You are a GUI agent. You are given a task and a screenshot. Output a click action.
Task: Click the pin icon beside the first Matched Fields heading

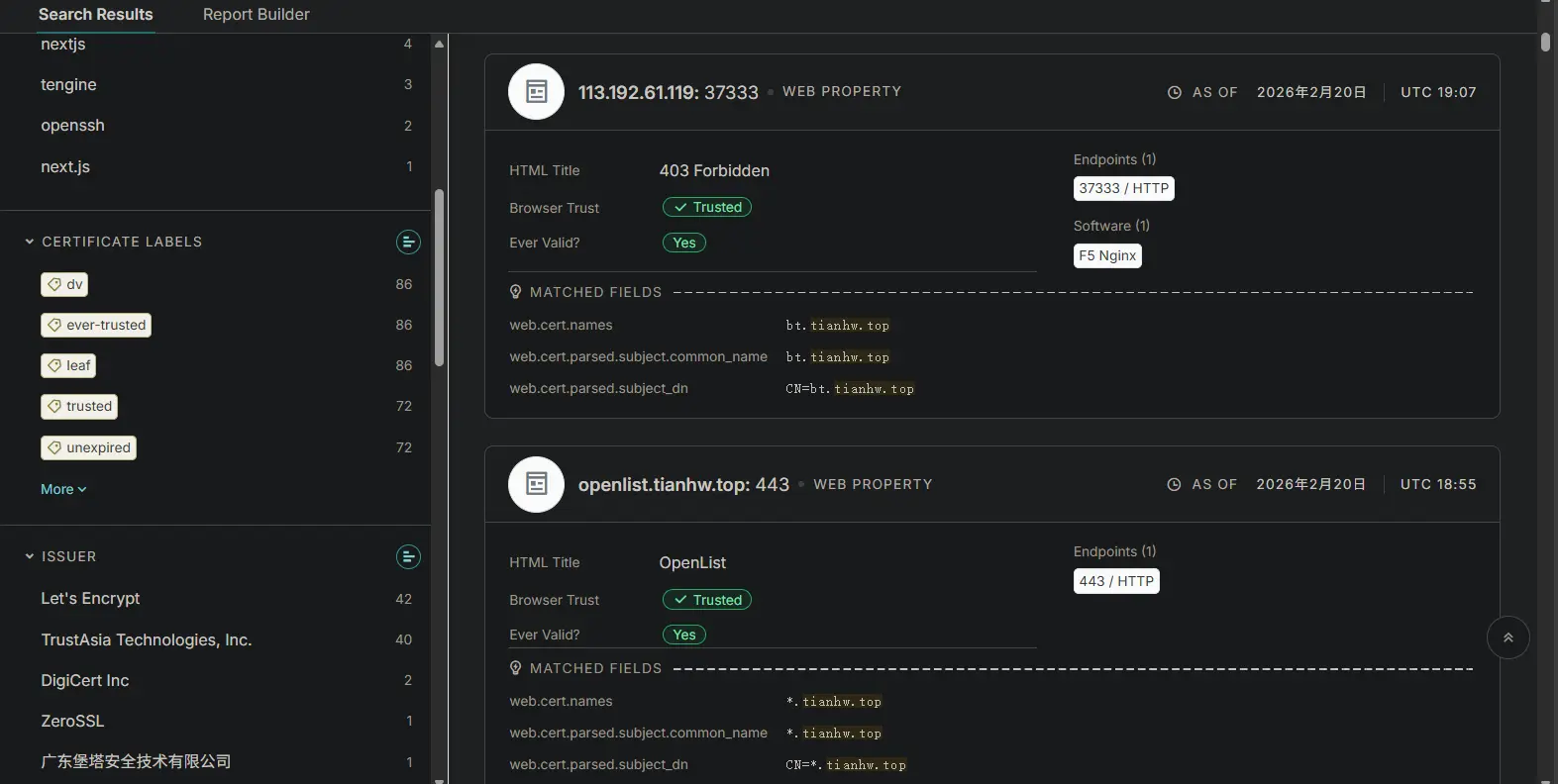pyautogui.click(x=515, y=292)
